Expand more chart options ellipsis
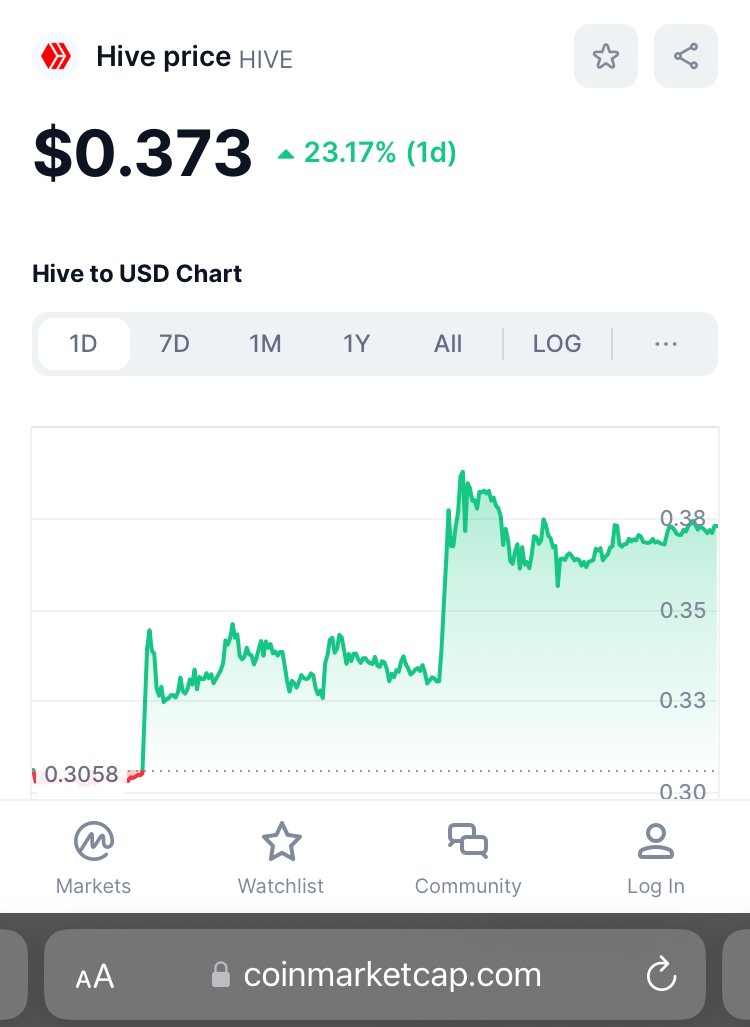Image resolution: width=750 pixels, height=1027 pixels. [666, 344]
